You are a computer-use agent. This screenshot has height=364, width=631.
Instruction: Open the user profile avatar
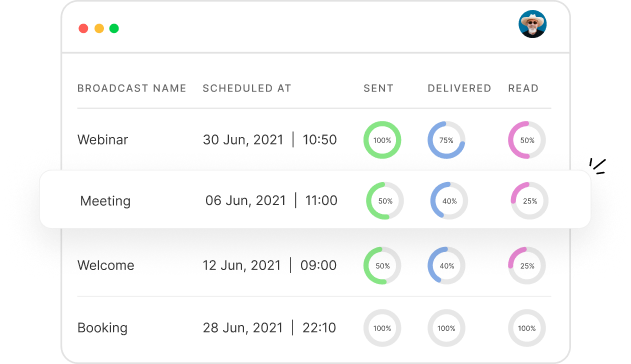pyautogui.click(x=532, y=24)
